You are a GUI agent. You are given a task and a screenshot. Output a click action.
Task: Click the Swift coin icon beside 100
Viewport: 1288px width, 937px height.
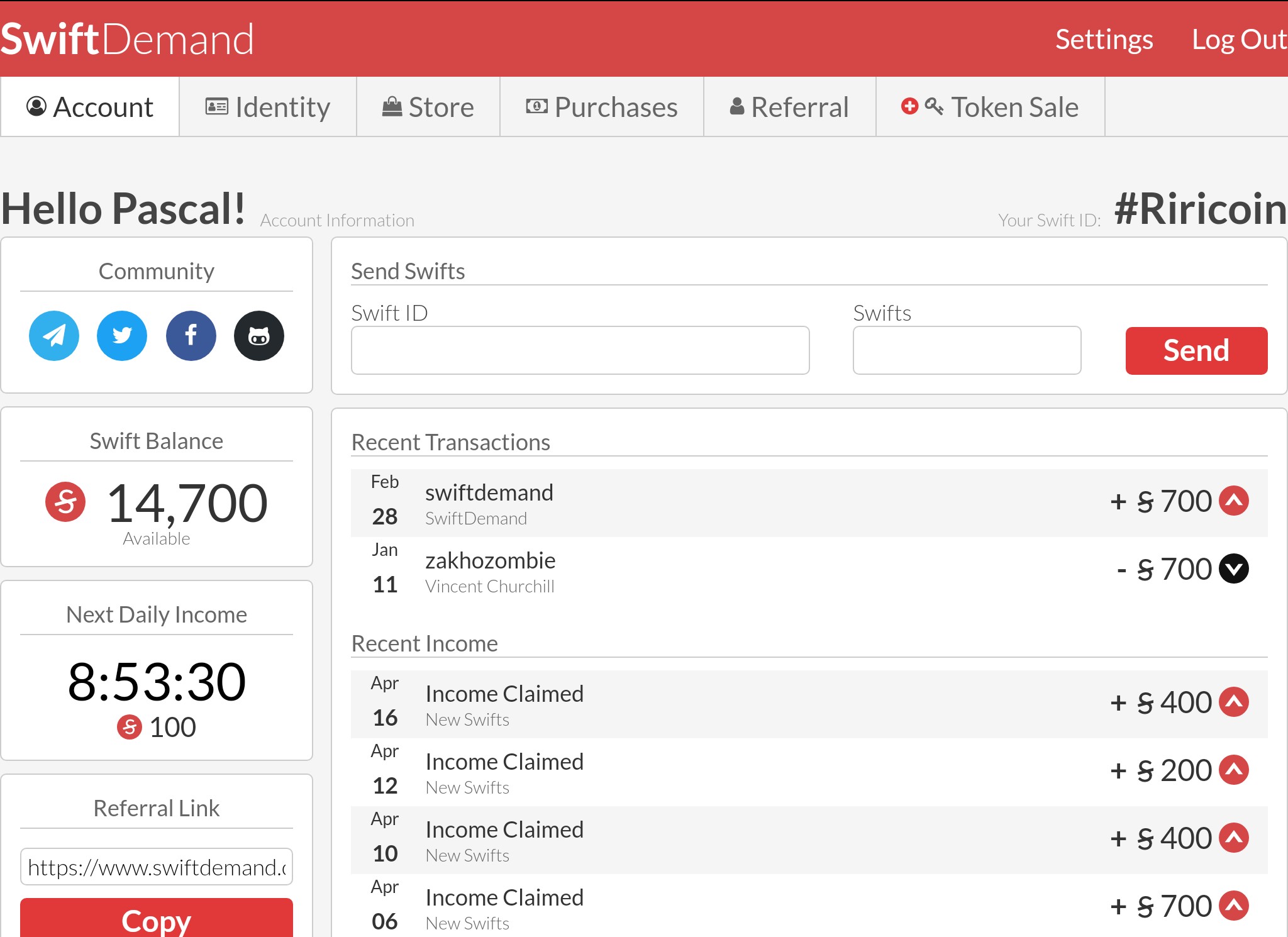pyautogui.click(x=130, y=727)
